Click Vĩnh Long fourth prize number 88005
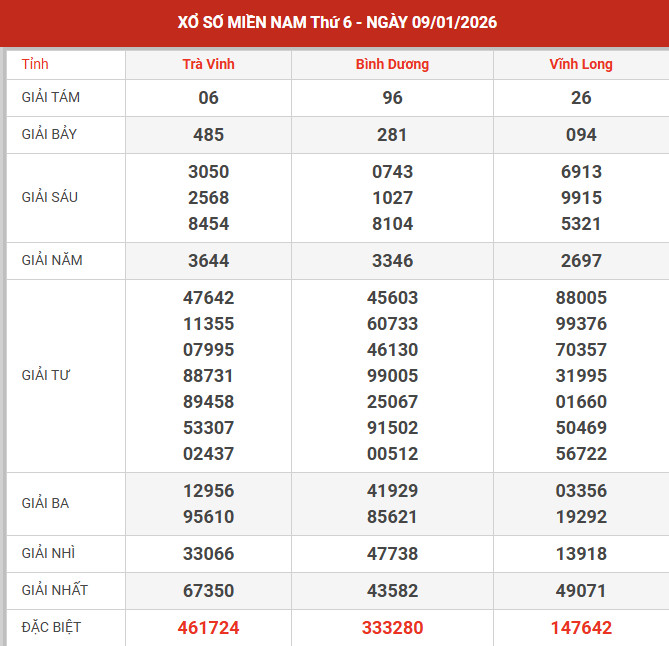 click(581, 298)
